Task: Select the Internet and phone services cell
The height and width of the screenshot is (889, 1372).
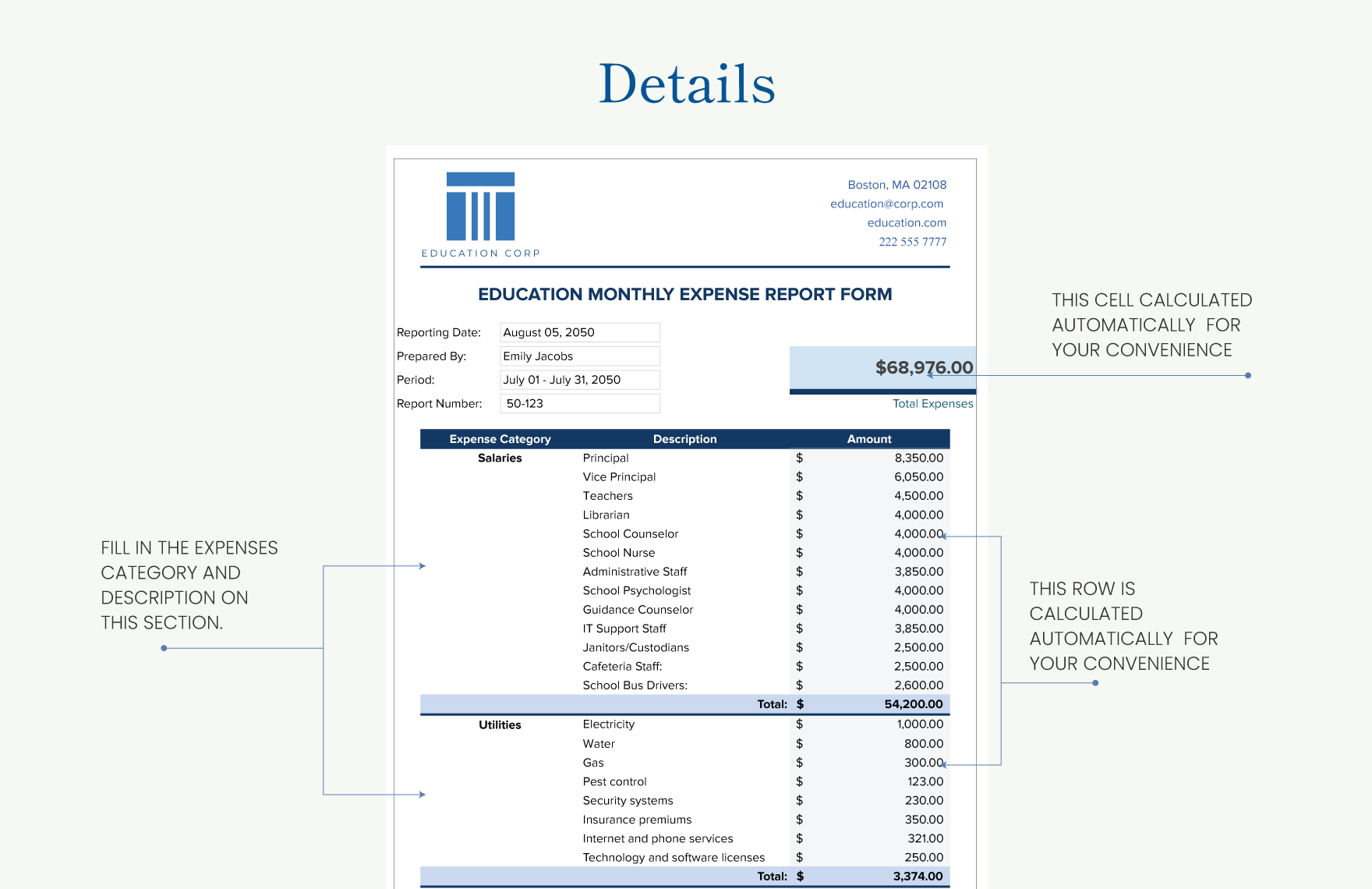Action: tap(658, 838)
